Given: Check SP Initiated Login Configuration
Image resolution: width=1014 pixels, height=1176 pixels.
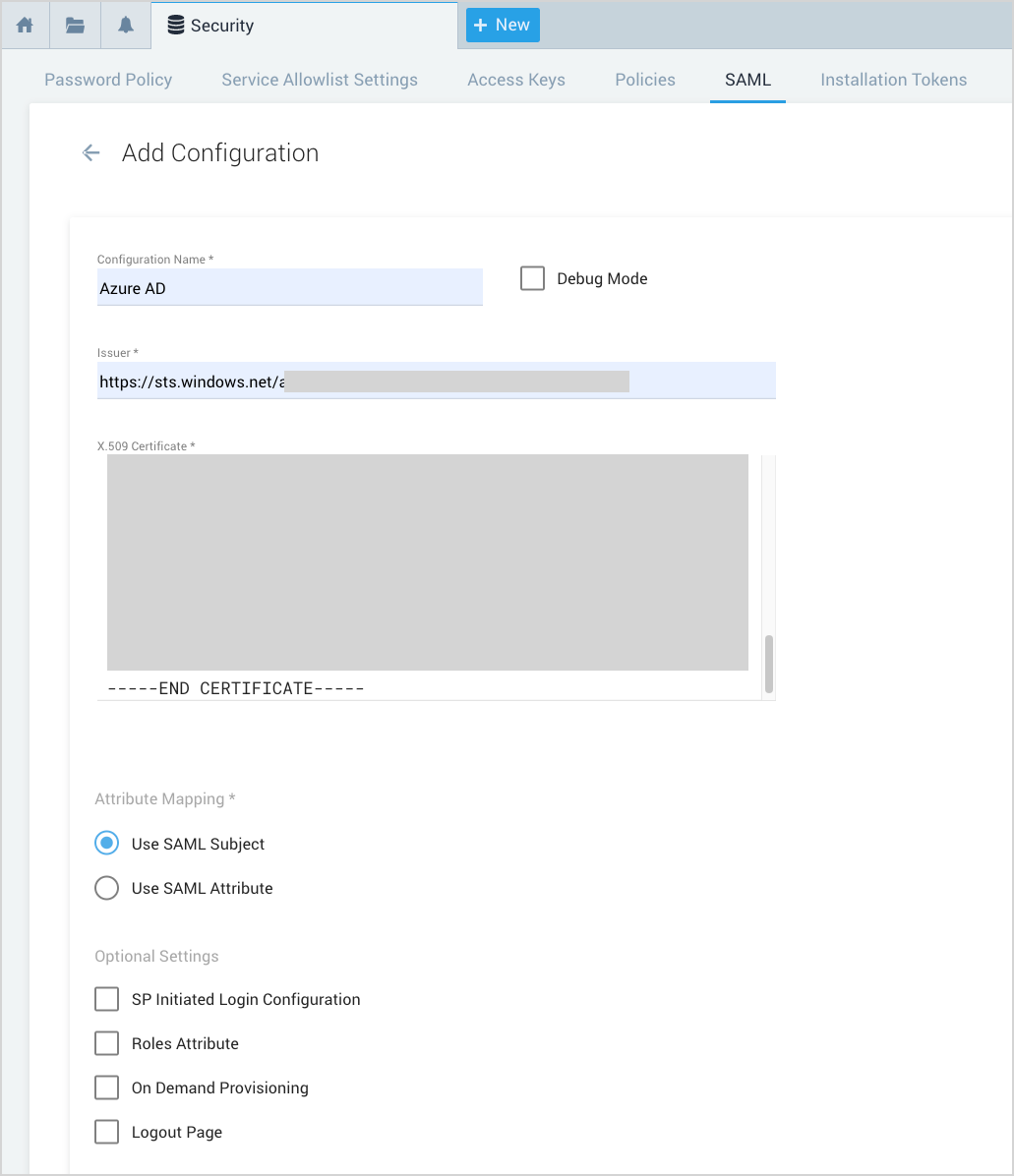Looking at the screenshot, I should (106, 998).
